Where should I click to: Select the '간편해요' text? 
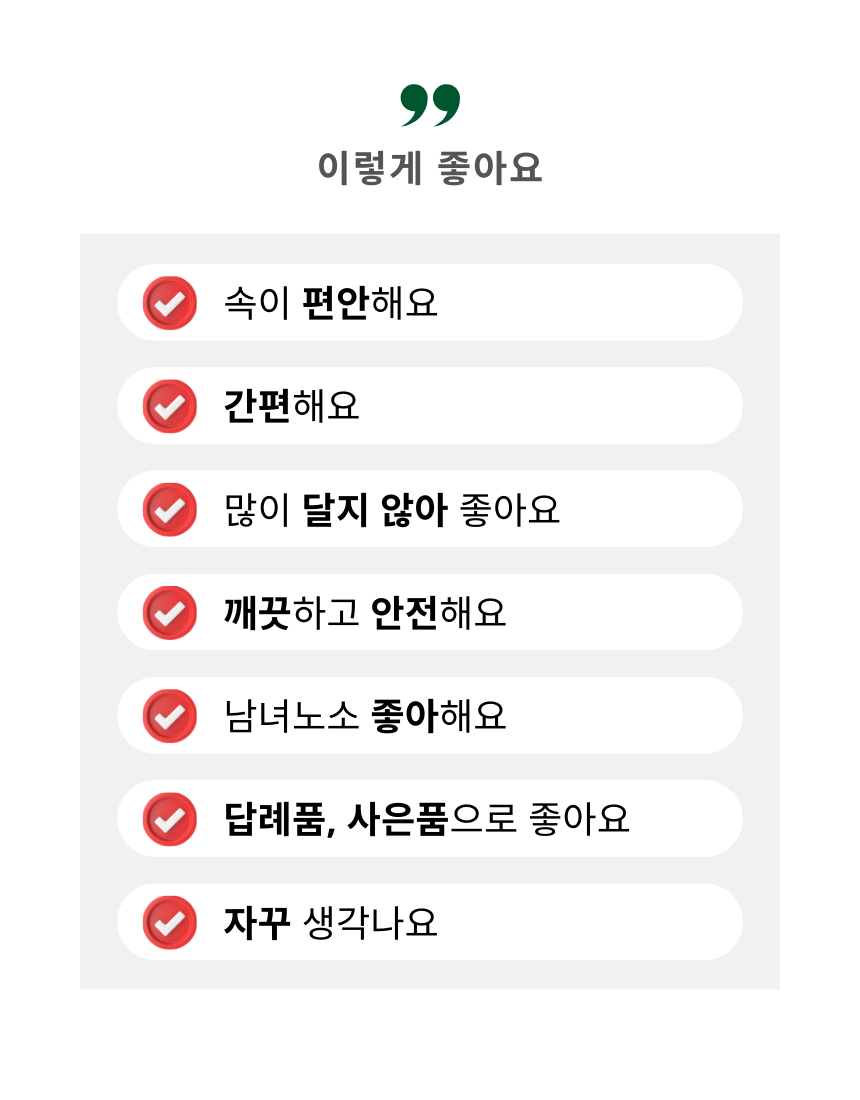click(x=291, y=406)
